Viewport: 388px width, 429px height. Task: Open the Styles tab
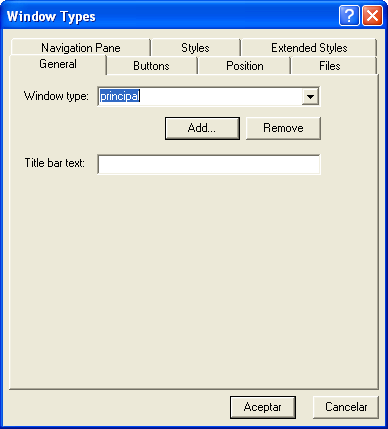click(195, 48)
